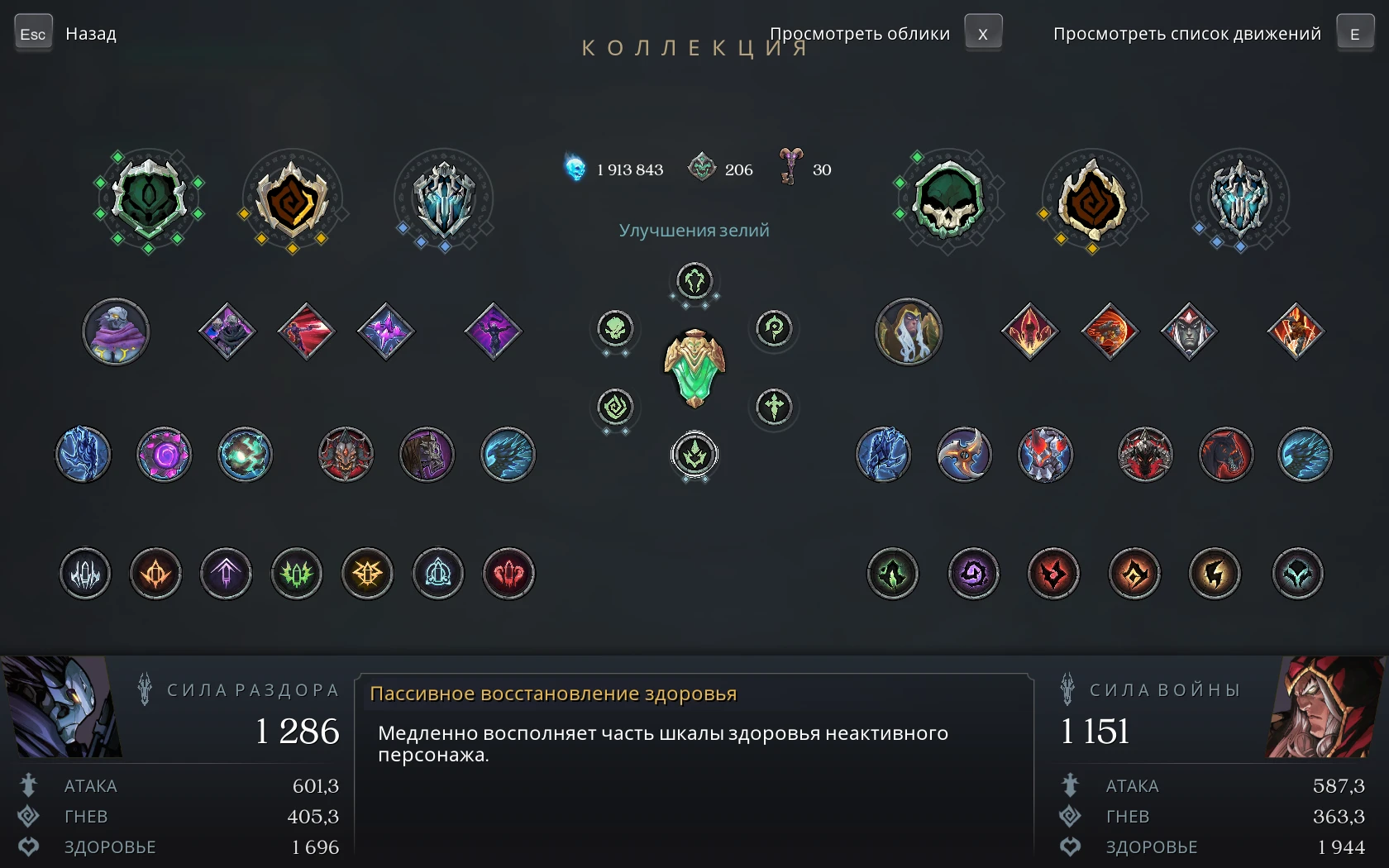
Task: Click the purple hooded character portrait
Action: coord(116,331)
